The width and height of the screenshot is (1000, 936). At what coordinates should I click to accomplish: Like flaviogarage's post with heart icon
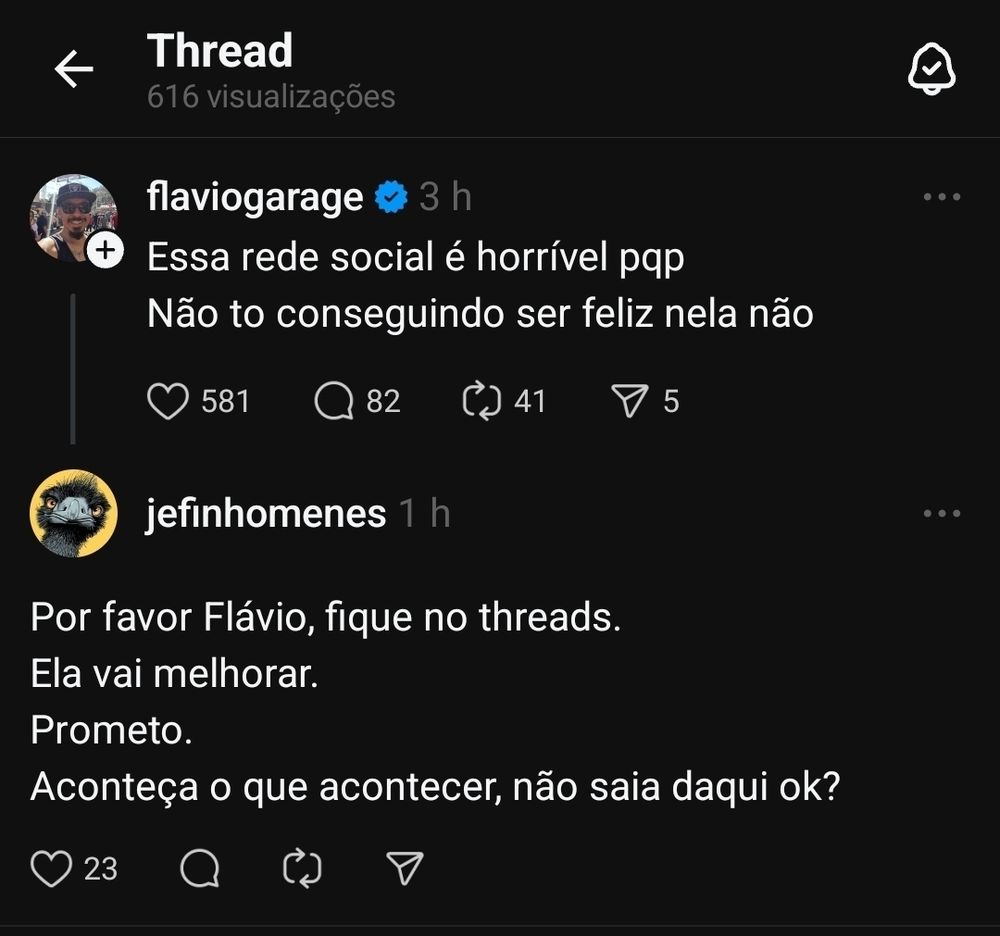(168, 401)
